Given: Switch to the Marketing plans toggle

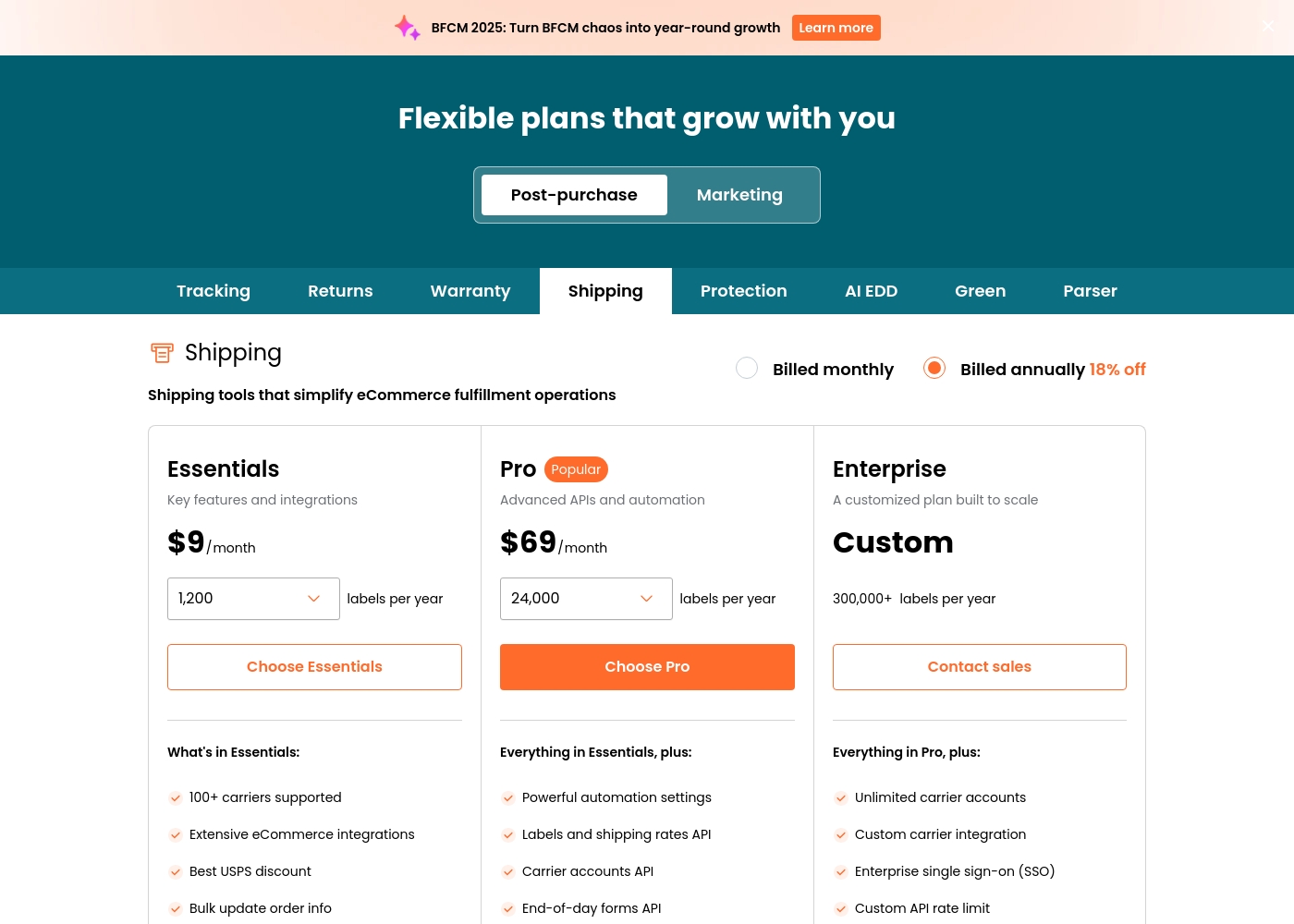Looking at the screenshot, I should [x=739, y=195].
